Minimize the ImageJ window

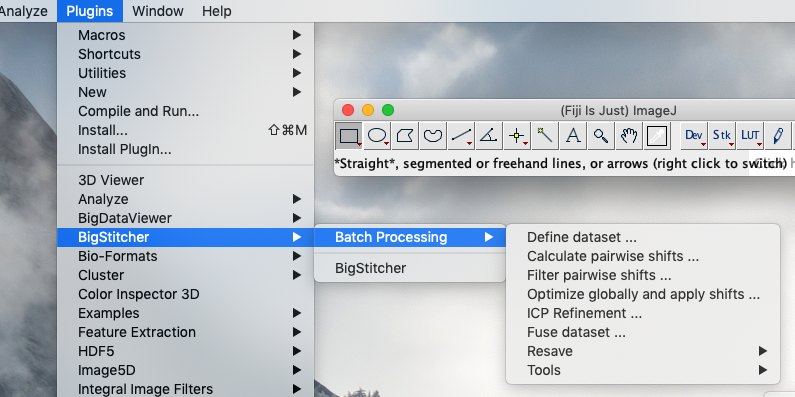[368, 110]
